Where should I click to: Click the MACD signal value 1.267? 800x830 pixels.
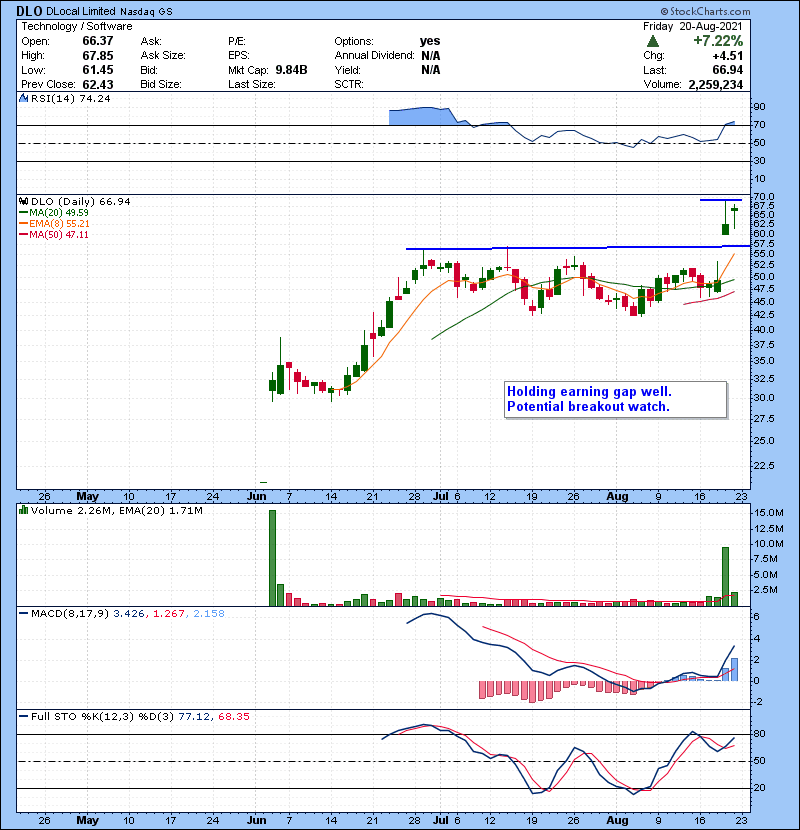point(168,614)
